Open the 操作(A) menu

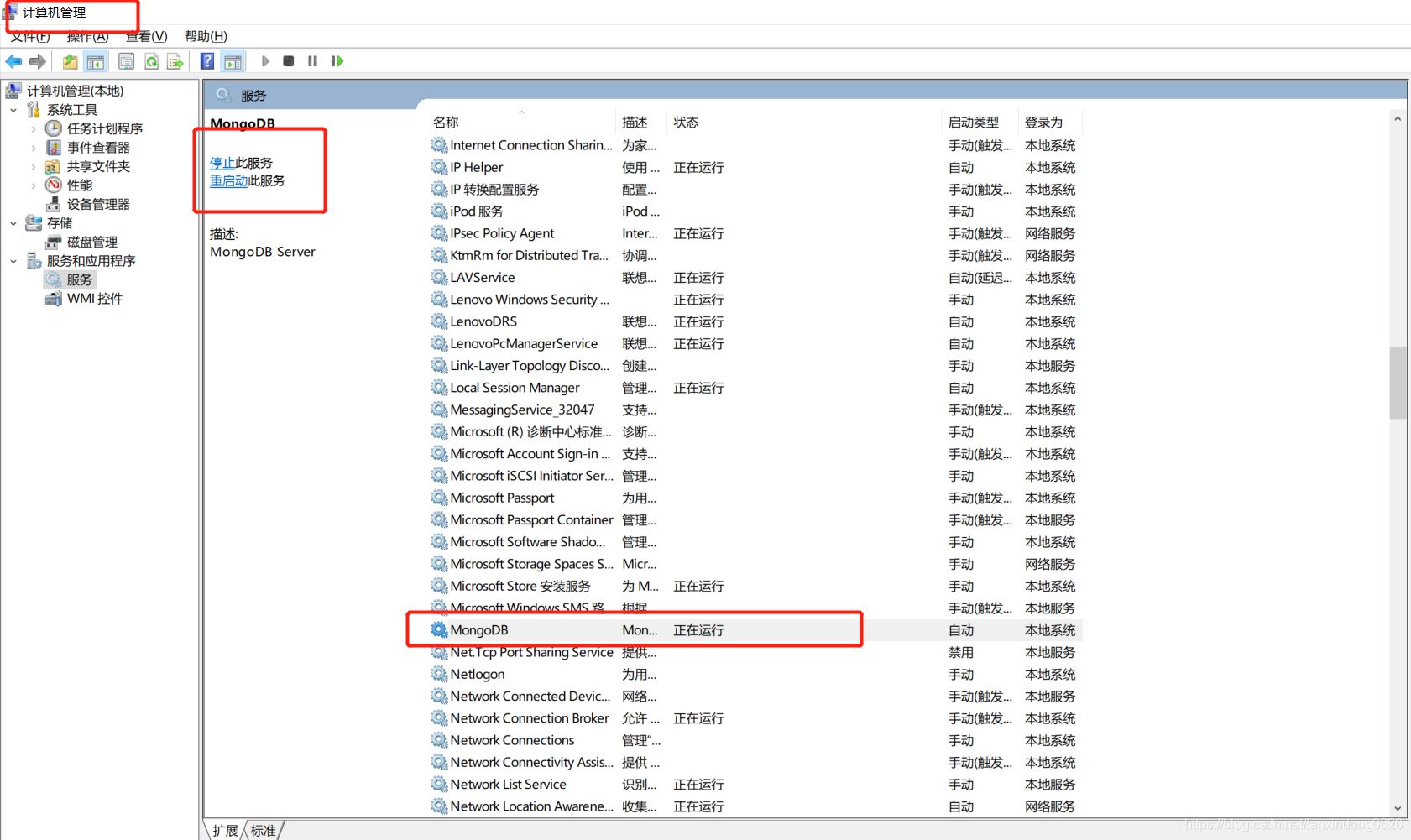[88, 36]
